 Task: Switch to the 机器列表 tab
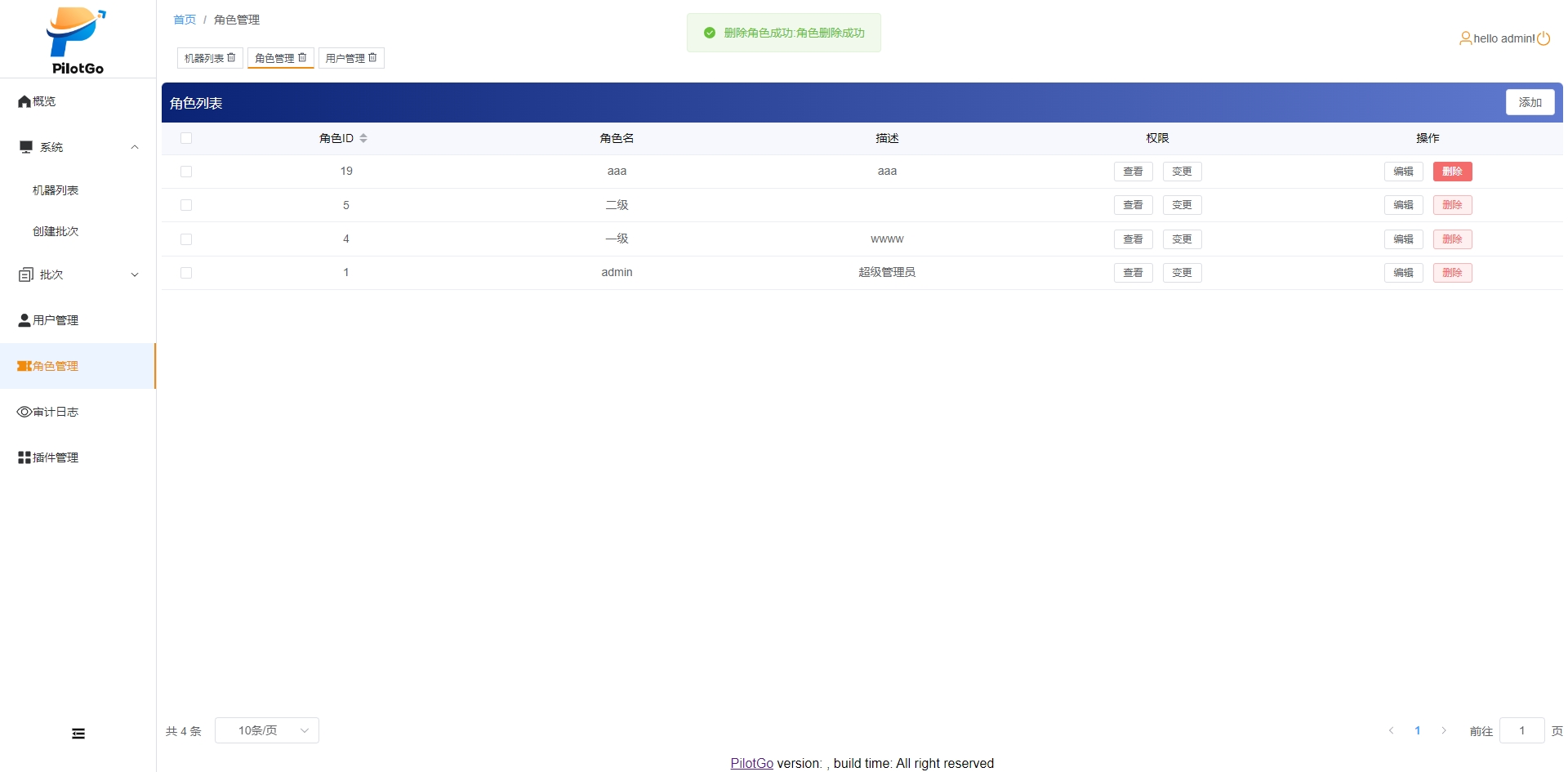pyautogui.click(x=203, y=58)
